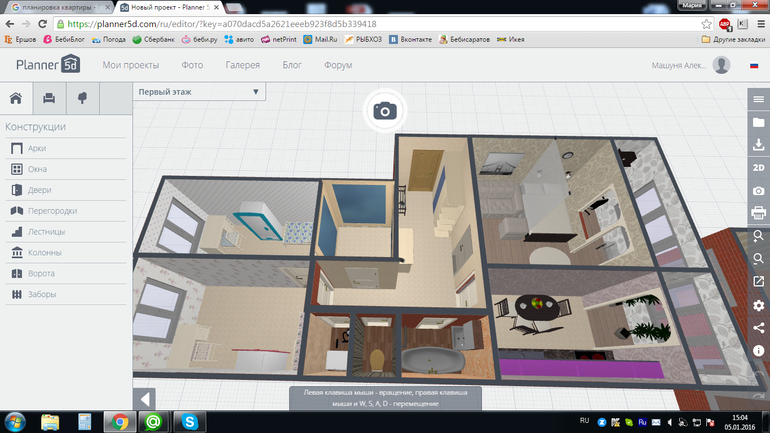Go to the Галерея page
Viewport: 770px width, 433px height.
[x=242, y=66]
